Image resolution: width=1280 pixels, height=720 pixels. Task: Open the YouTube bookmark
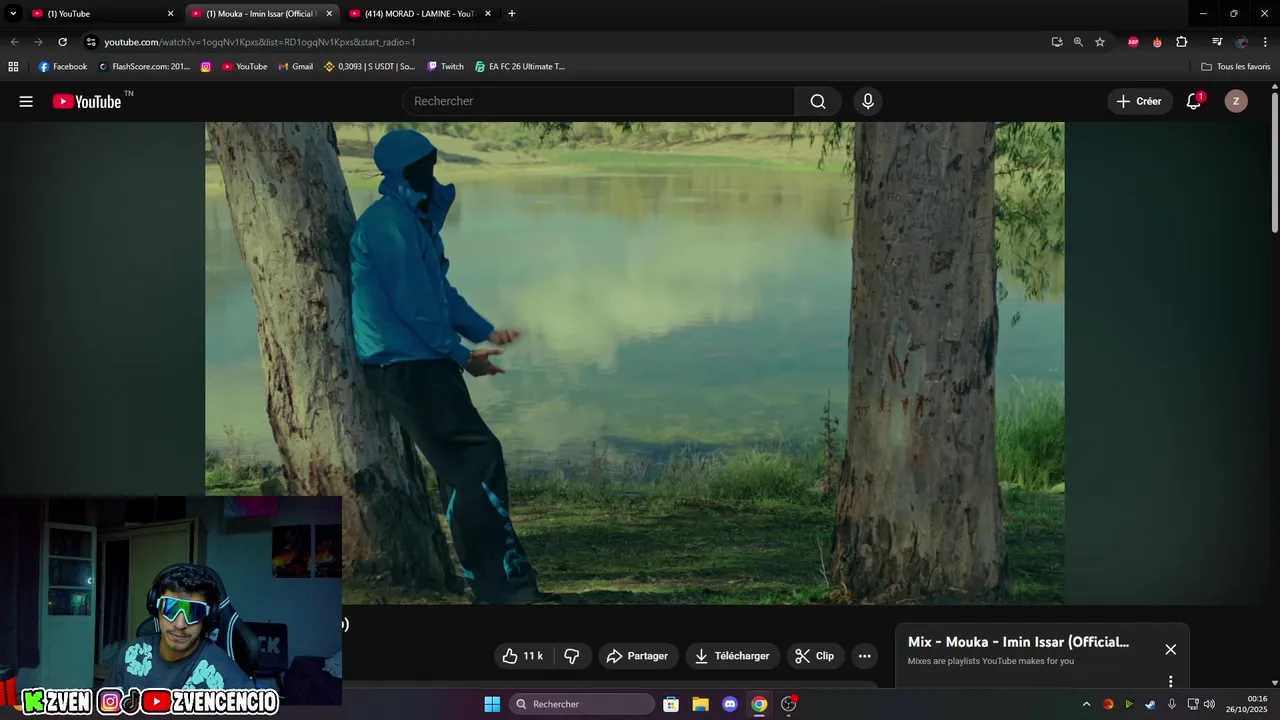(245, 67)
